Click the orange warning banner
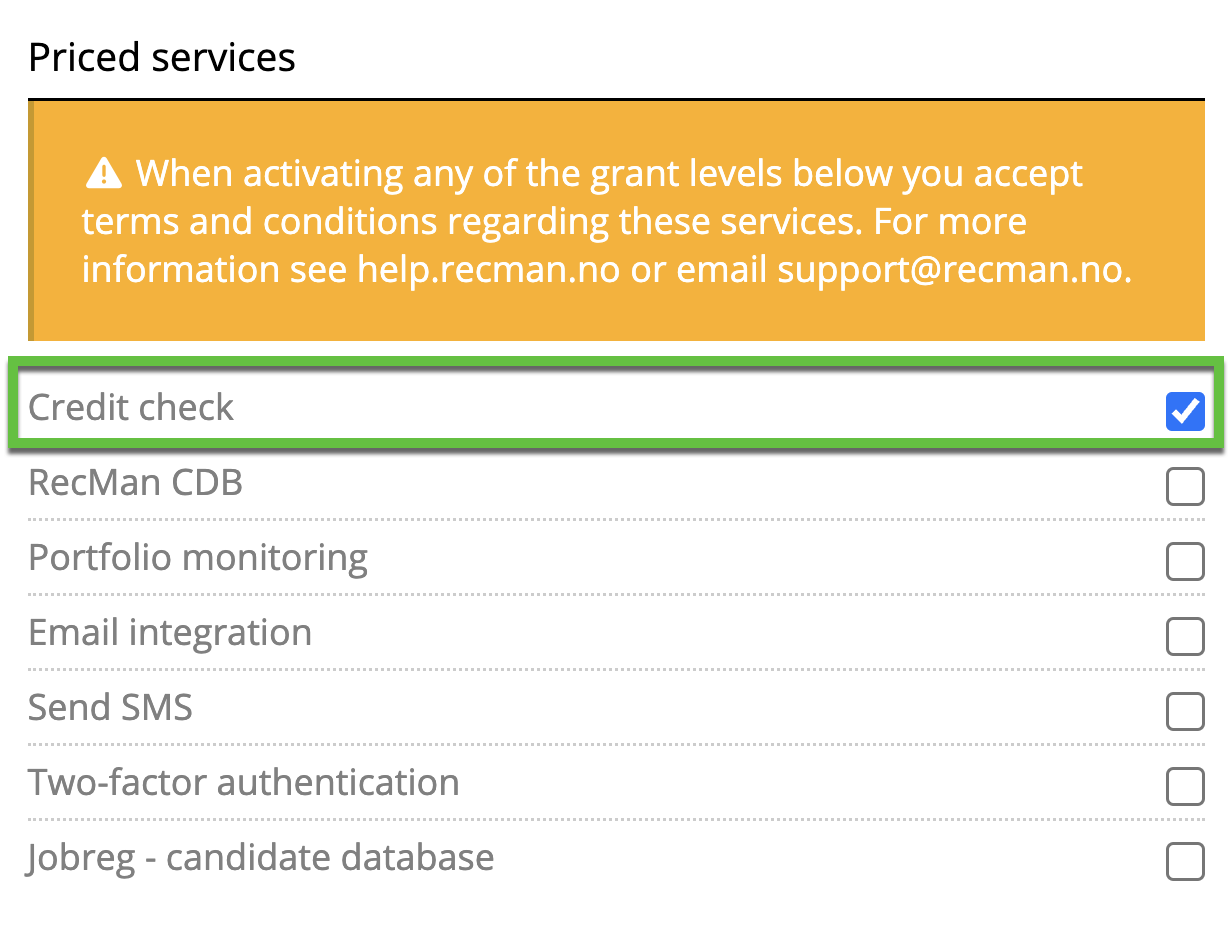The height and width of the screenshot is (926, 1230). click(615, 220)
